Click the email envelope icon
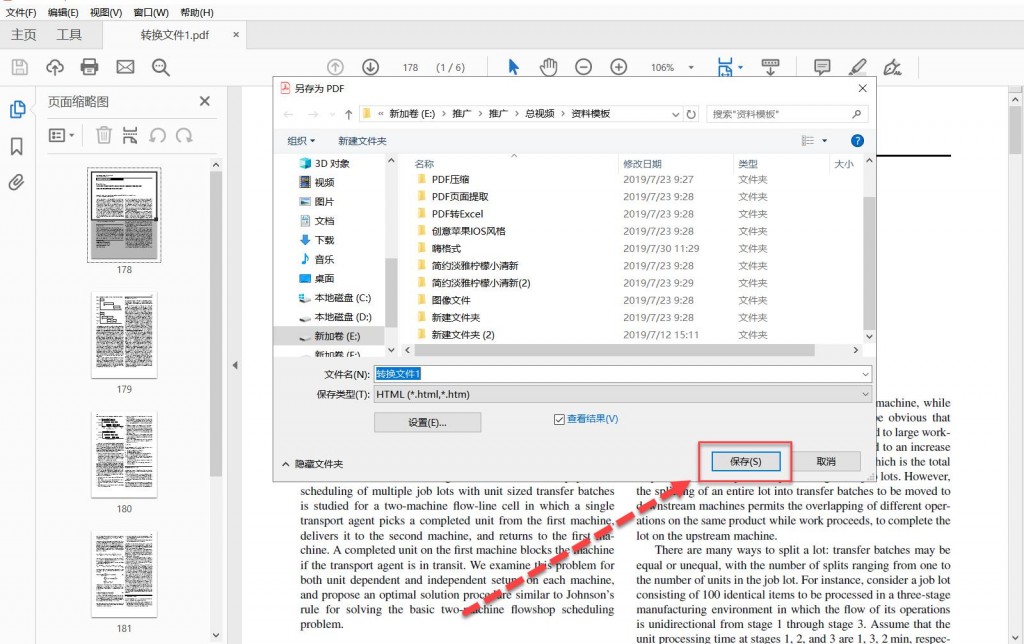 (x=125, y=67)
